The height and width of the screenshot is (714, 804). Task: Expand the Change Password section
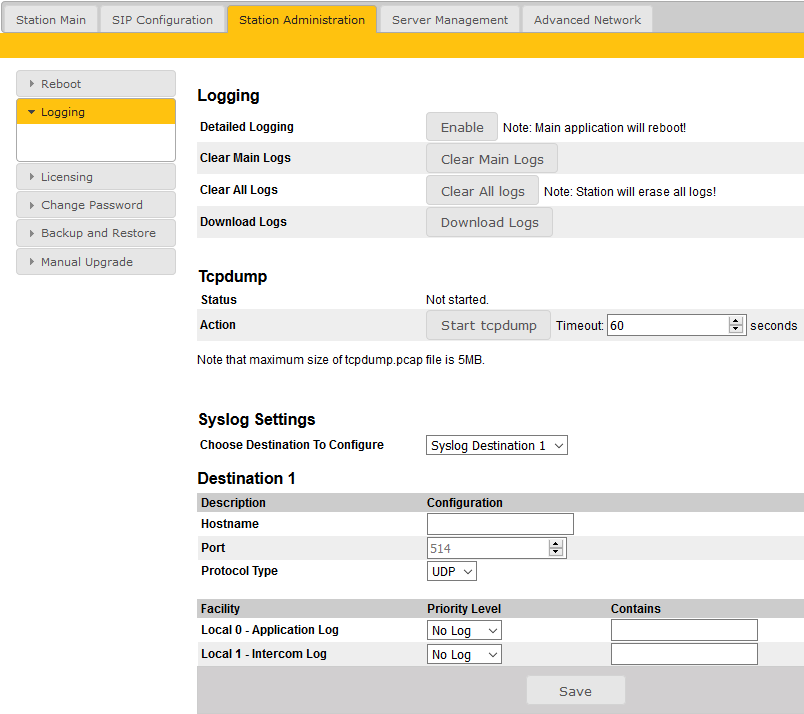96,205
